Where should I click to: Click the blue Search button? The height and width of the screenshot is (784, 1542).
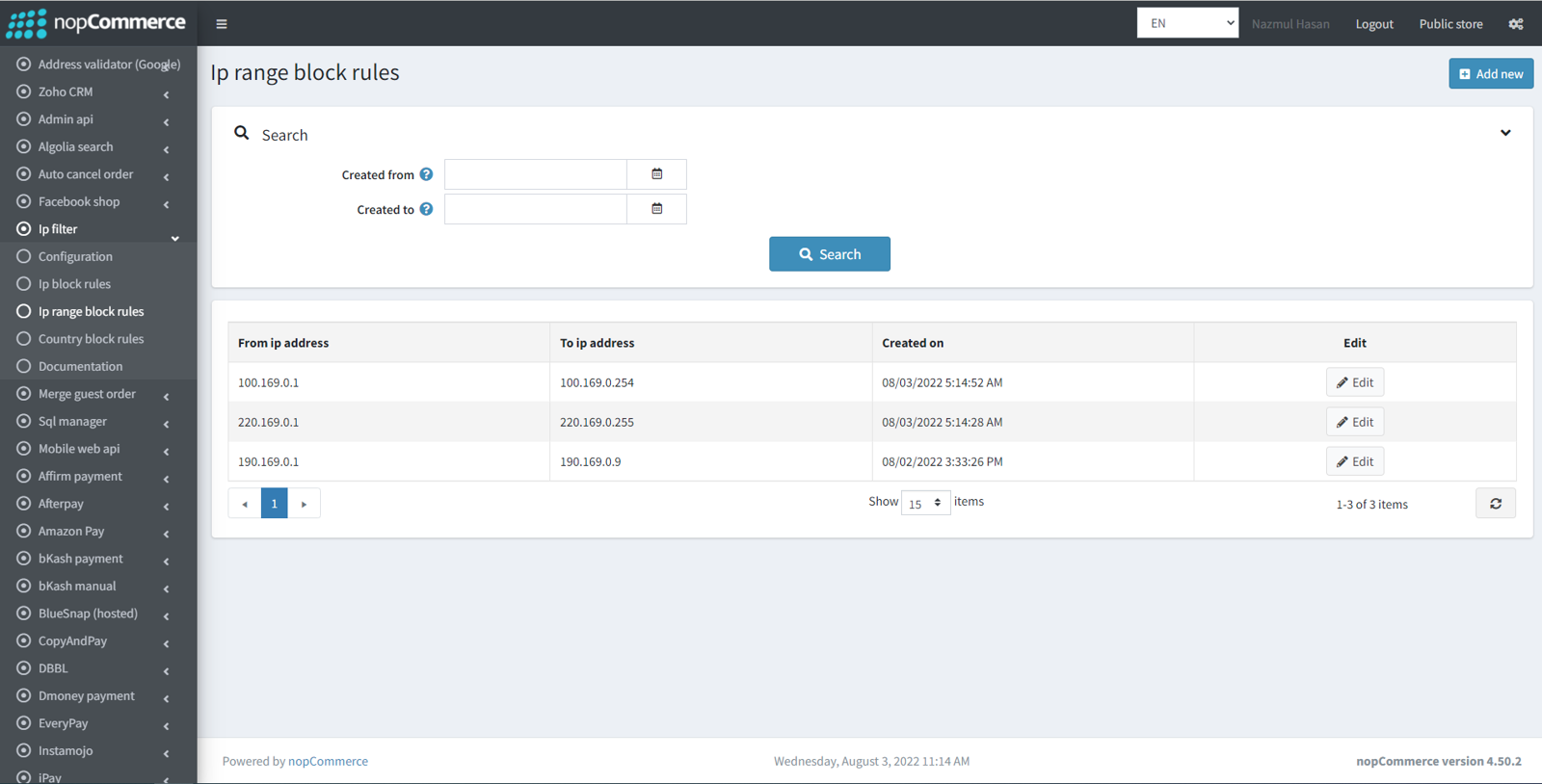pyautogui.click(x=830, y=254)
